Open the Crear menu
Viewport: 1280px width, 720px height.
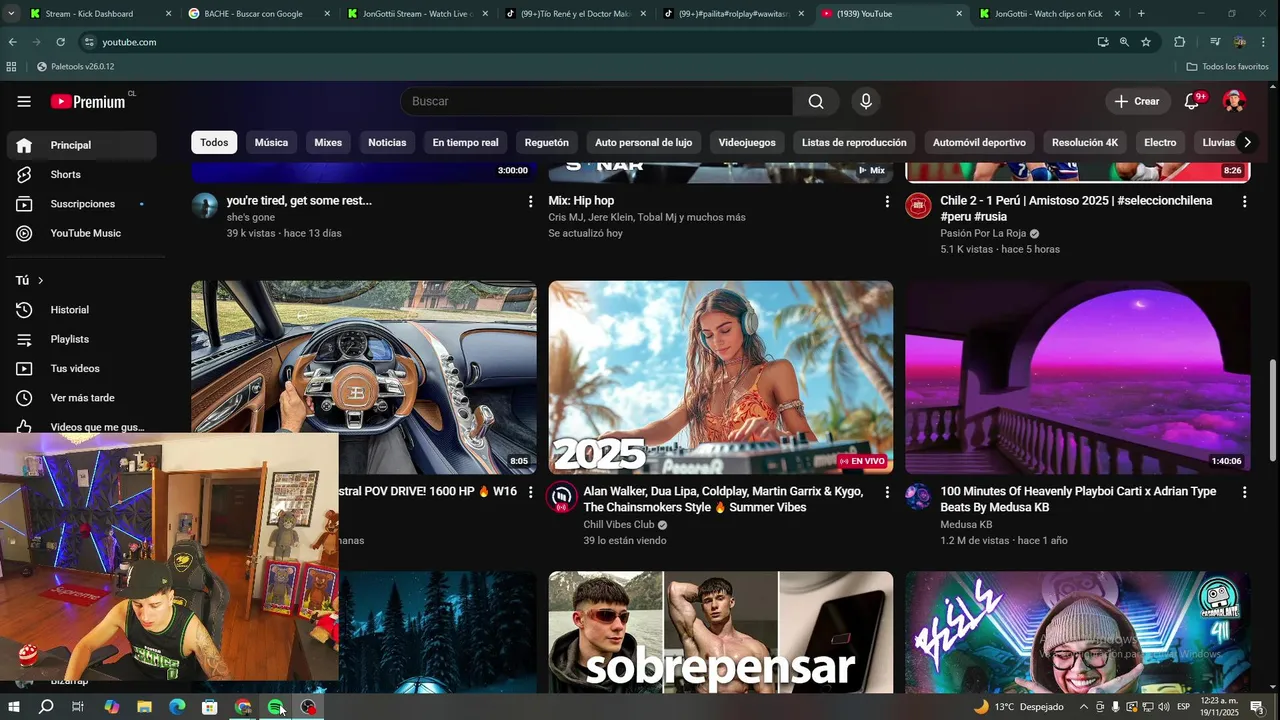(x=1137, y=101)
